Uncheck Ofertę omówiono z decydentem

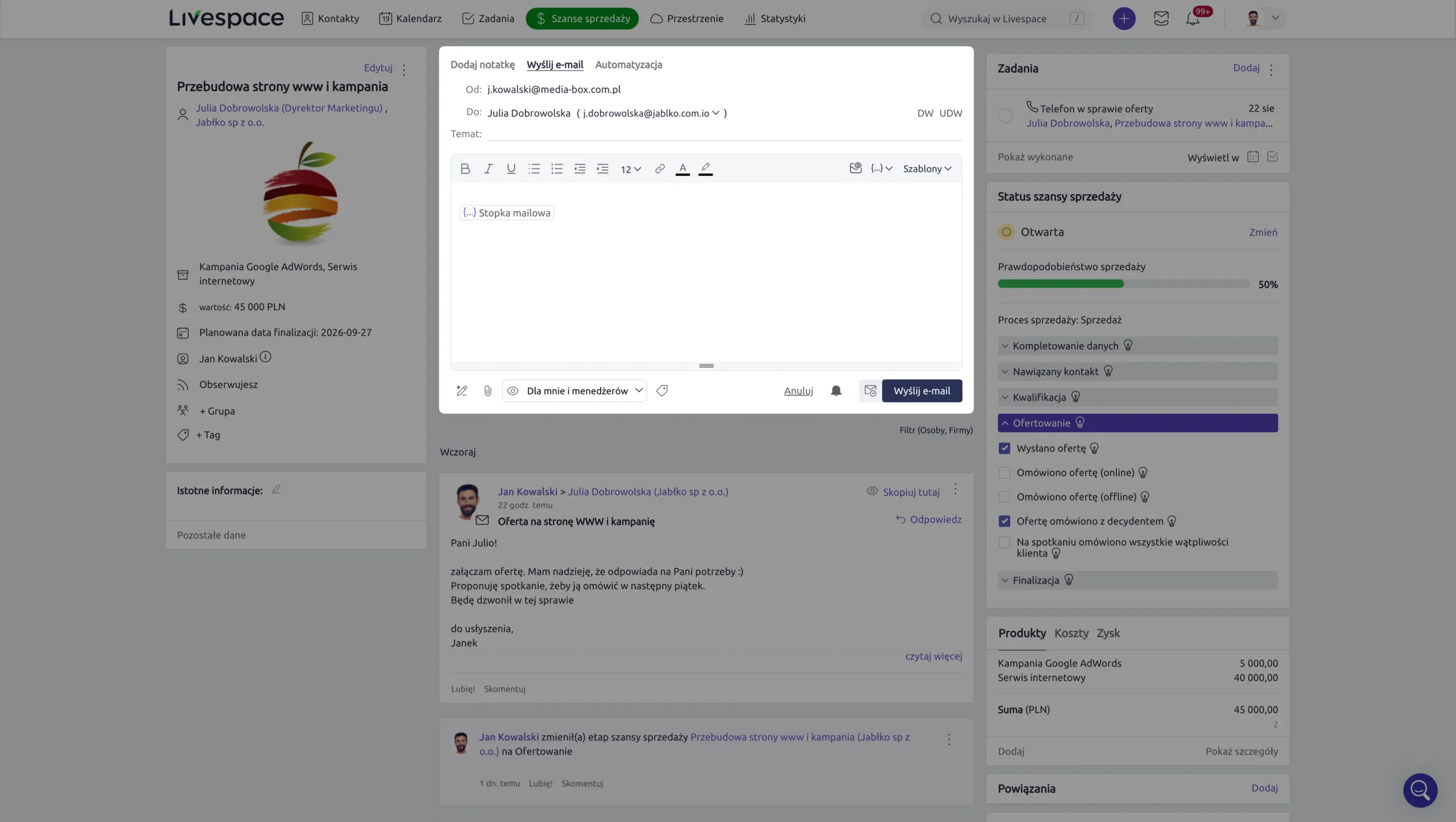1004,521
